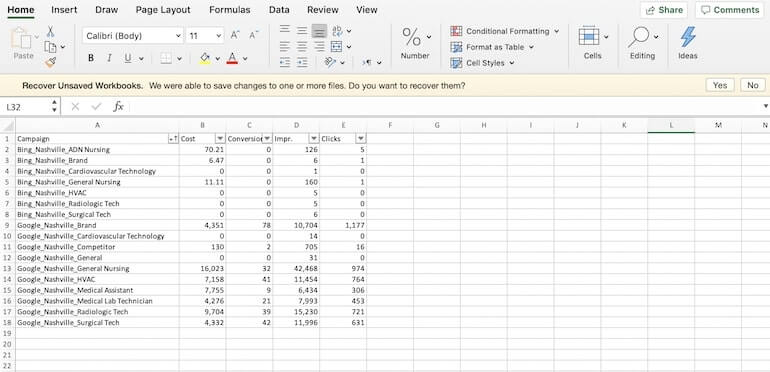The image size is (770, 372).
Task: Open the Impr. column filter dropdown
Action: 314,139
